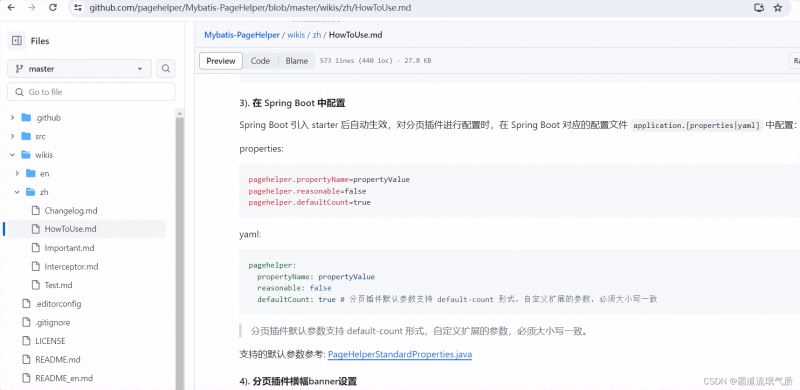Click file icon next to Interceptor.md
The height and width of the screenshot is (390, 800).
coord(35,266)
